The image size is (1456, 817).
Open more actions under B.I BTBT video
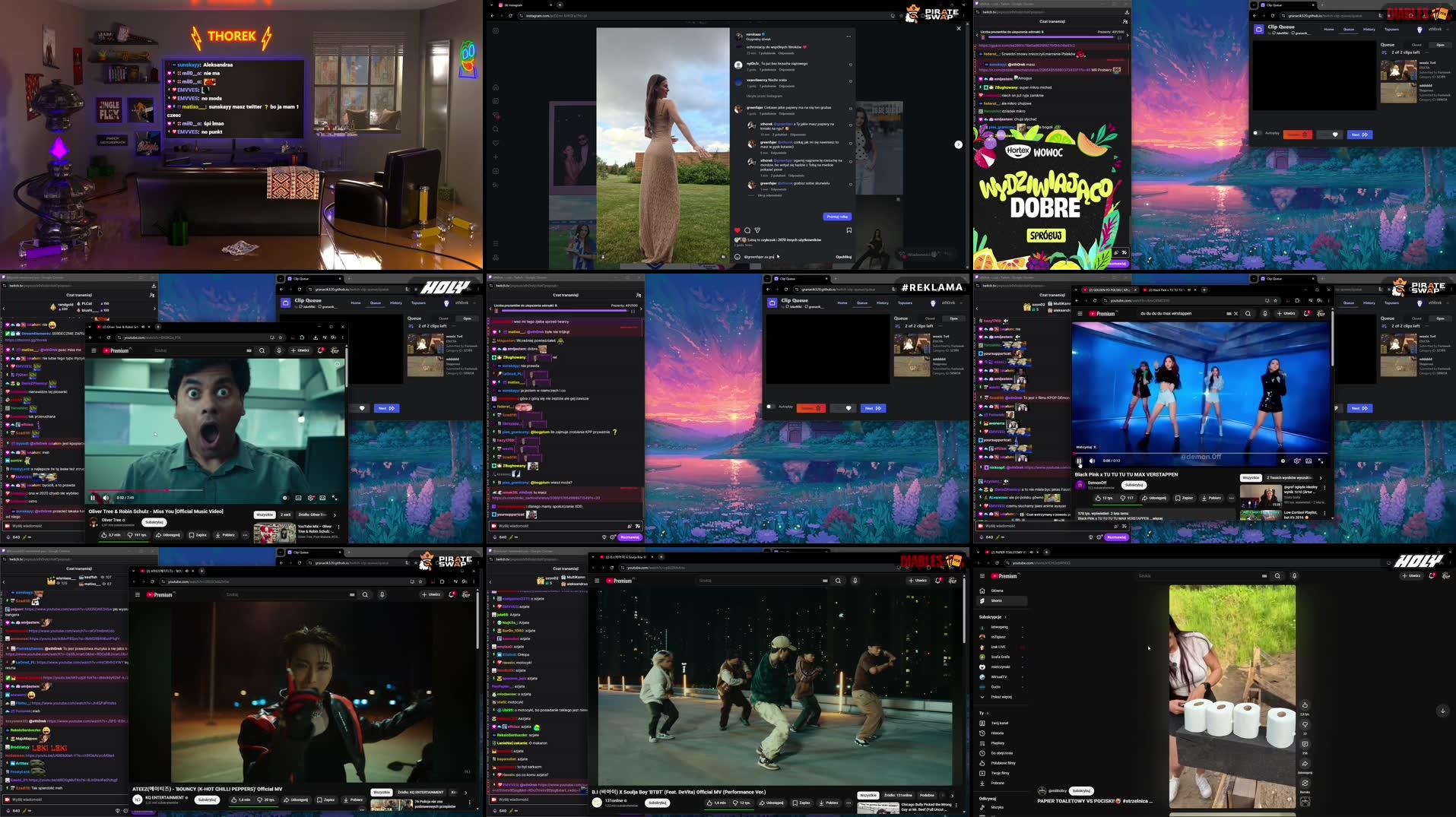(x=849, y=803)
